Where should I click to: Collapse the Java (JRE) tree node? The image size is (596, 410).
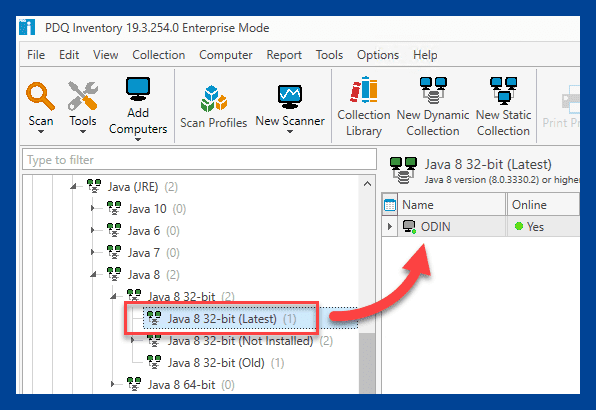tap(73, 186)
